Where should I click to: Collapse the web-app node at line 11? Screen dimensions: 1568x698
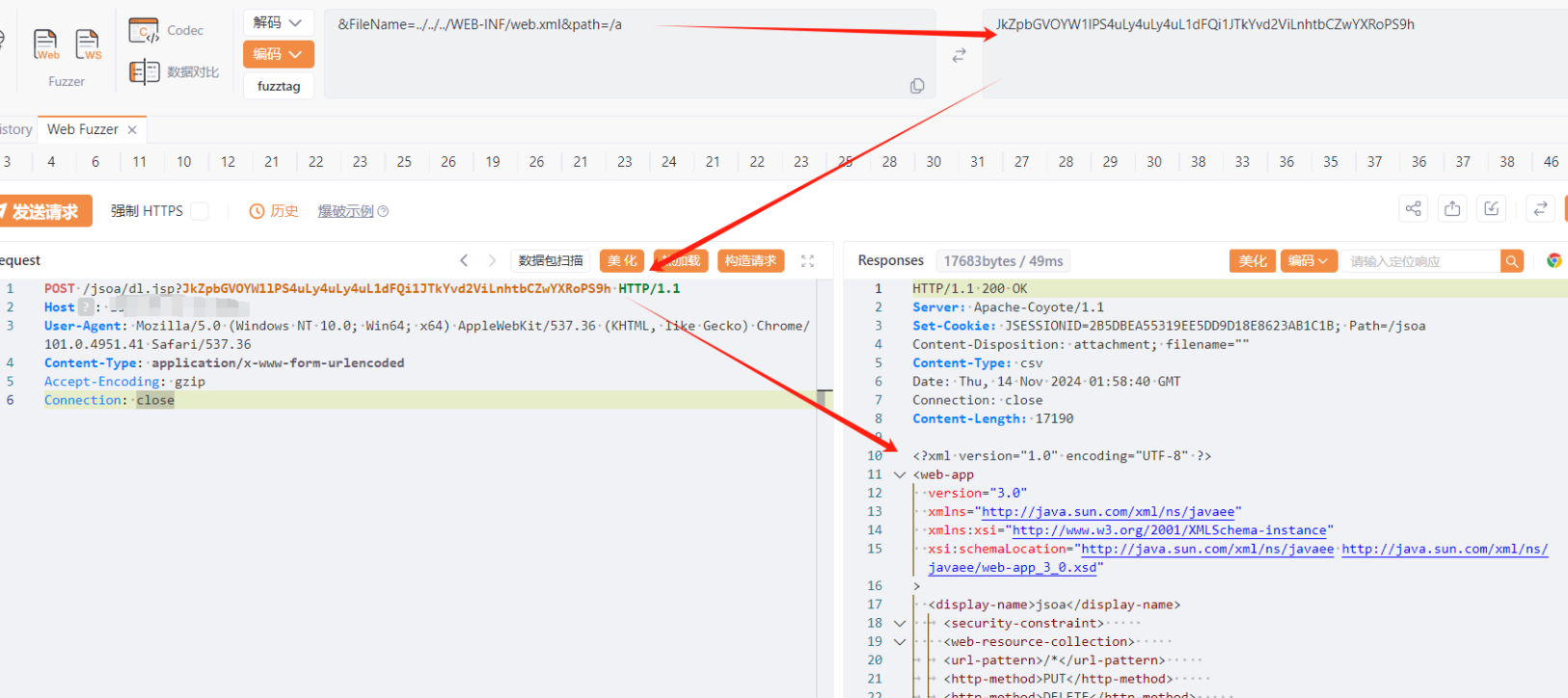tap(900, 474)
